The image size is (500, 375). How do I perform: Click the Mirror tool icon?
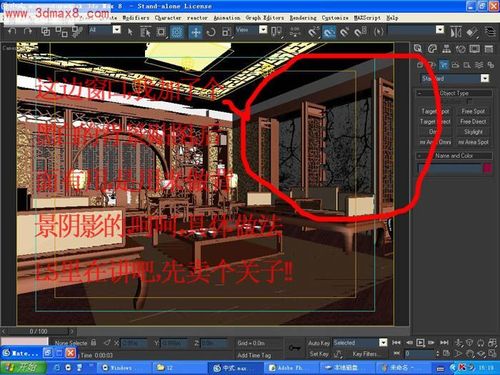pyautogui.click(x=455, y=32)
